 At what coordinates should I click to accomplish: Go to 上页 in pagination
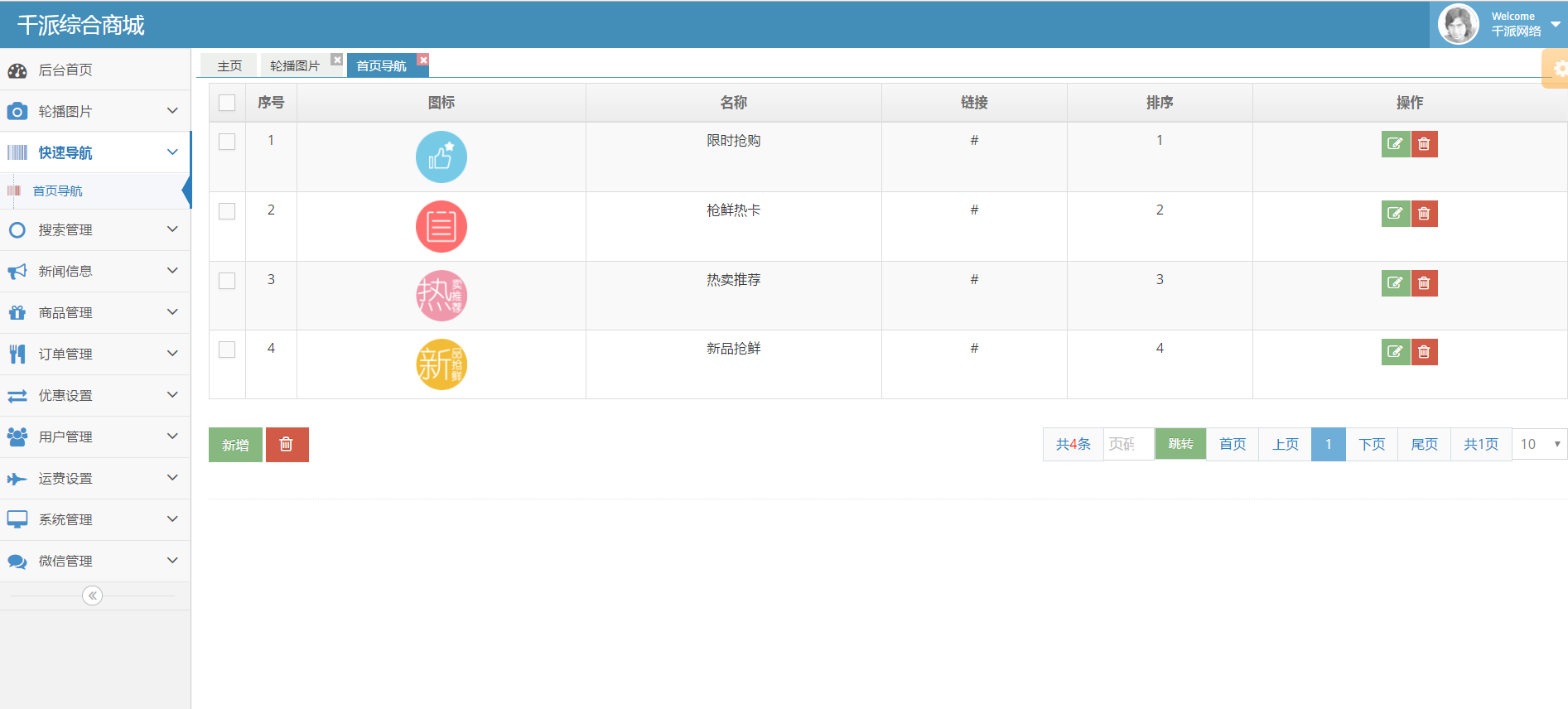coord(1286,445)
